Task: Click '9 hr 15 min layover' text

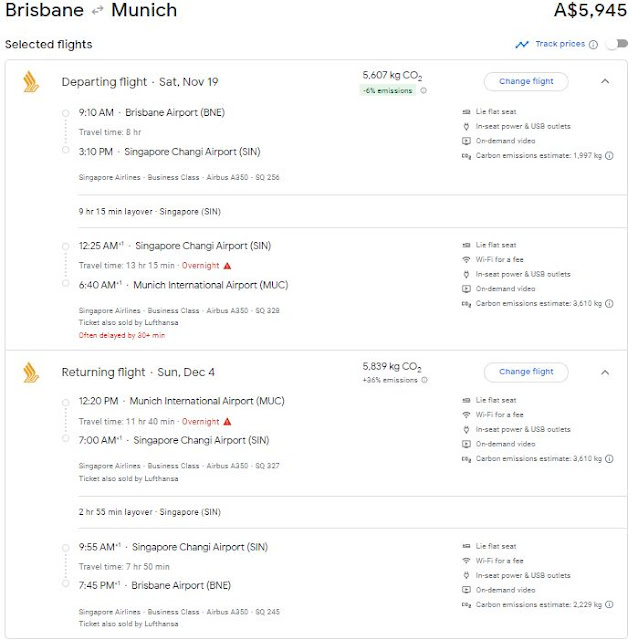Action: pos(149,212)
